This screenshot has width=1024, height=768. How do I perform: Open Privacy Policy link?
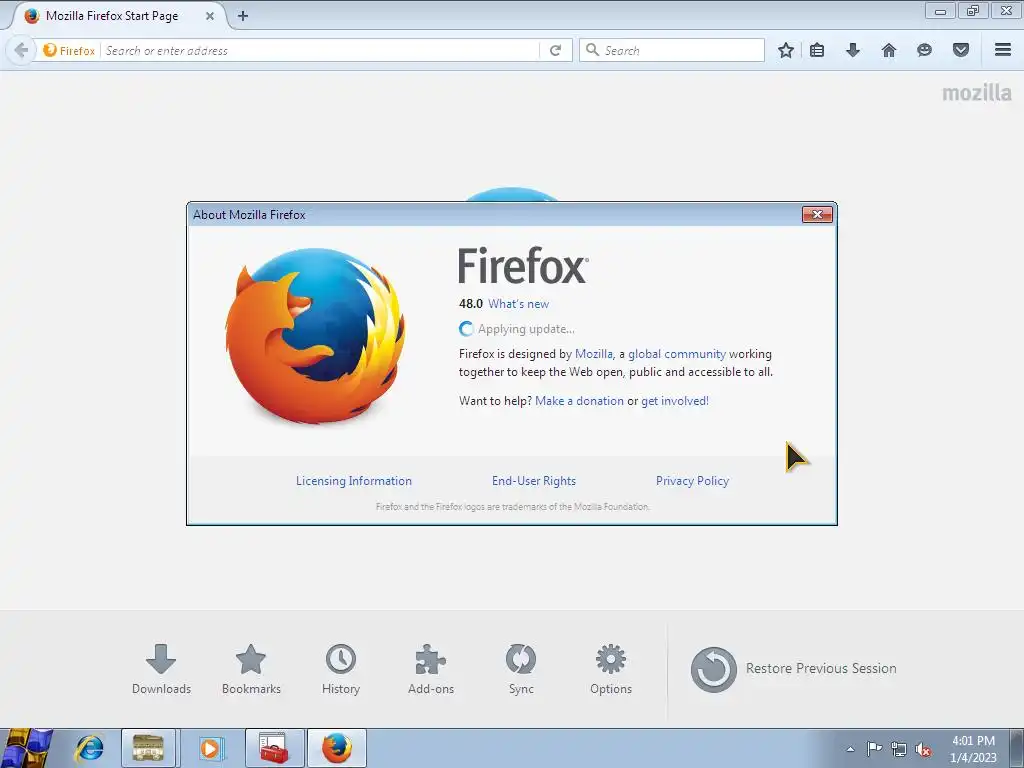pos(692,481)
